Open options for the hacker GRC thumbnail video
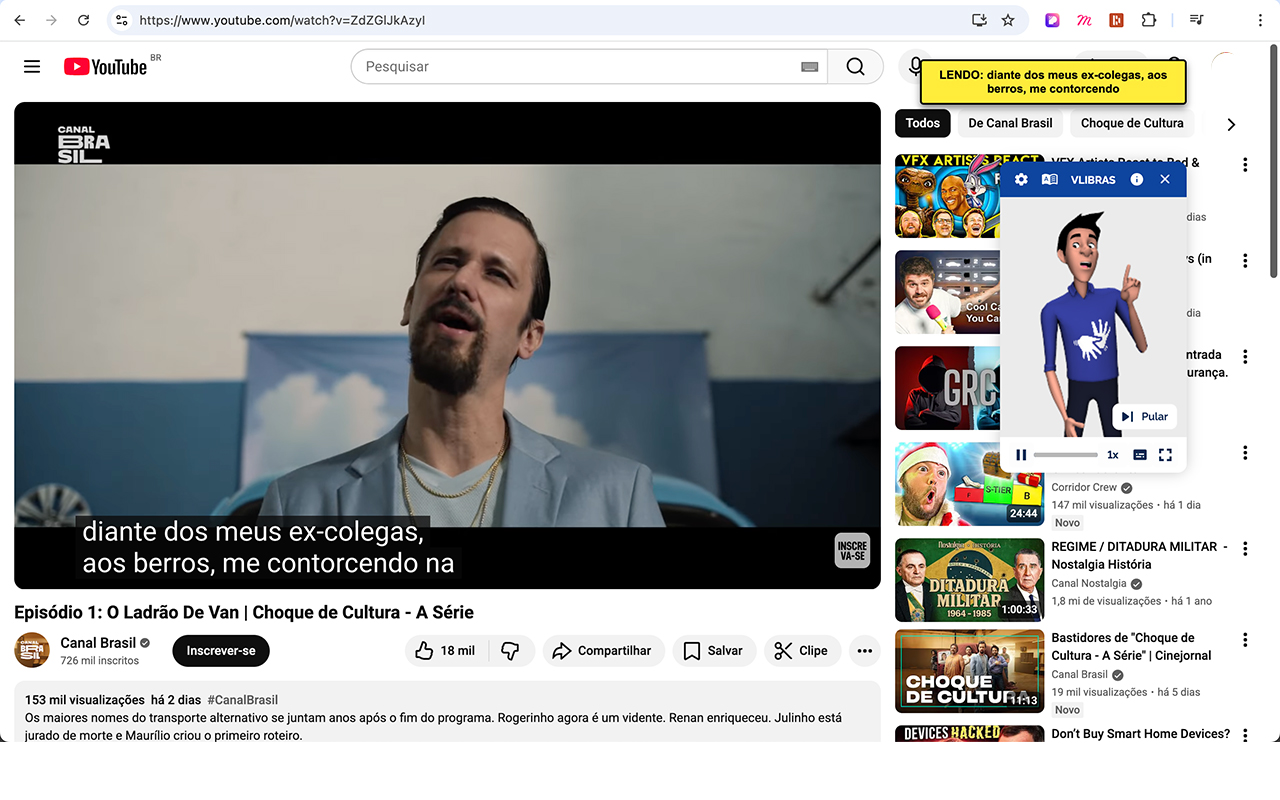The height and width of the screenshot is (800, 1280). coord(1245,357)
